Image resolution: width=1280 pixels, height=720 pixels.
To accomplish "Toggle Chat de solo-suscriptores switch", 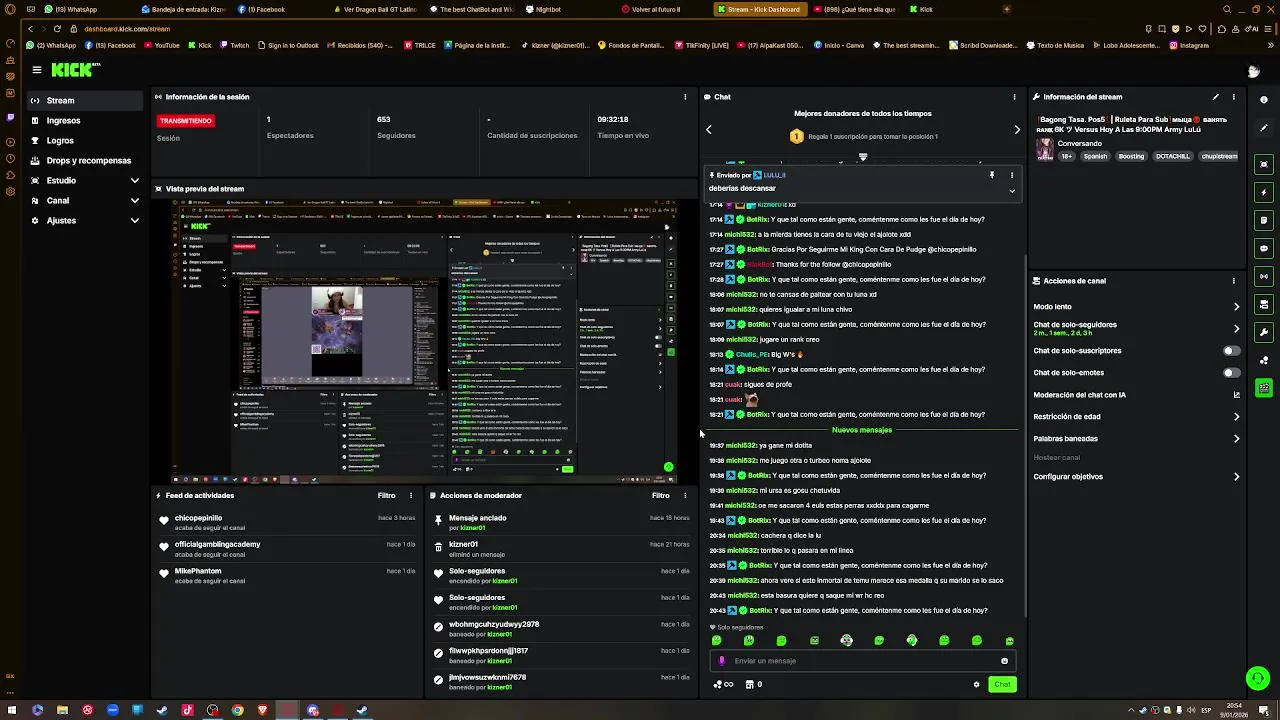I will pyautogui.click(x=1232, y=351).
